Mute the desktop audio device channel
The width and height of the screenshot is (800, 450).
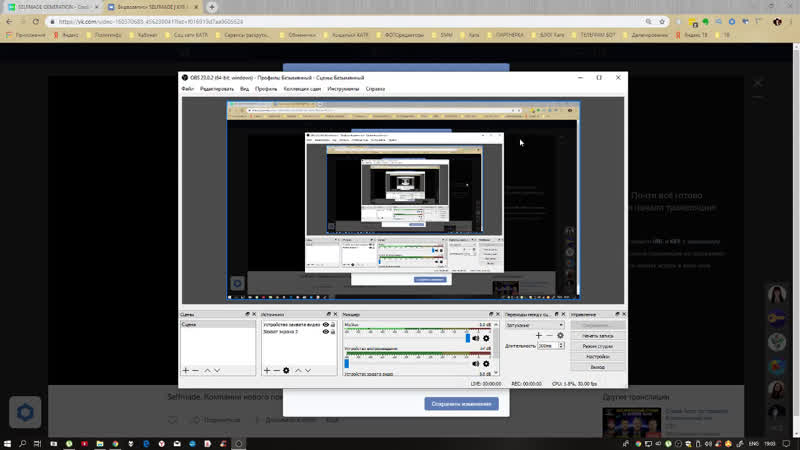point(476,364)
